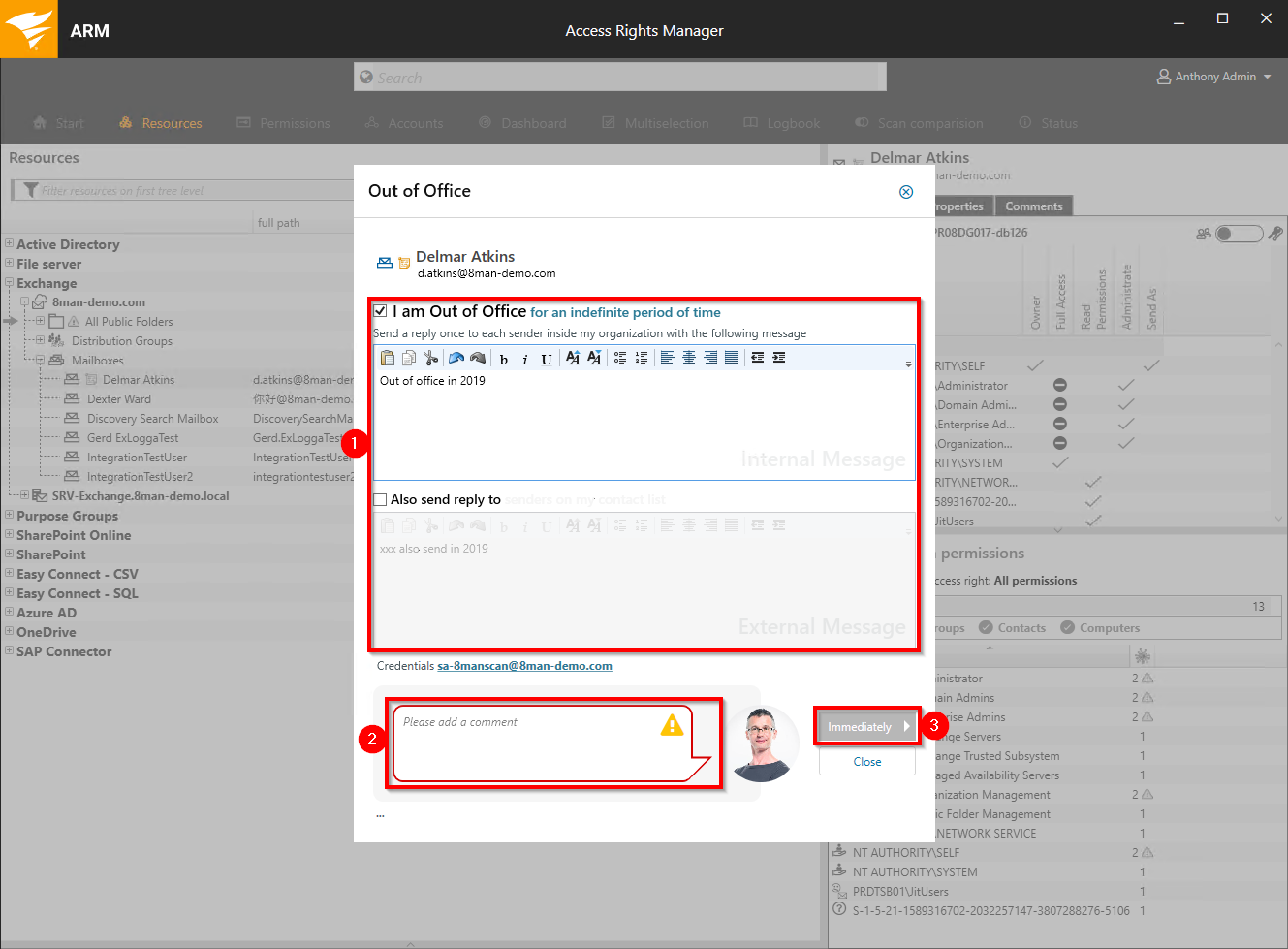Uncheck the 'I am Out of Office' checkbox
Viewport: 1288px width, 949px height.
pyautogui.click(x=381, y=311)
